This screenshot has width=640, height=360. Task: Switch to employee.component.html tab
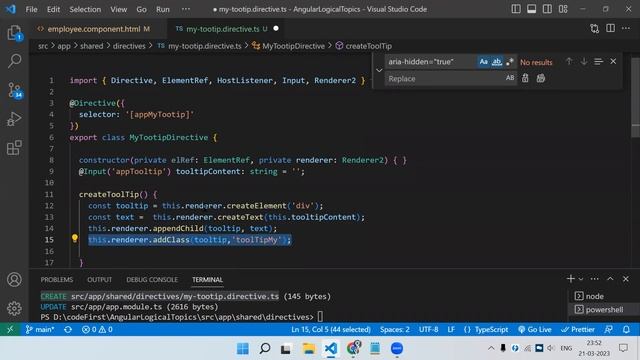[98, 29]
